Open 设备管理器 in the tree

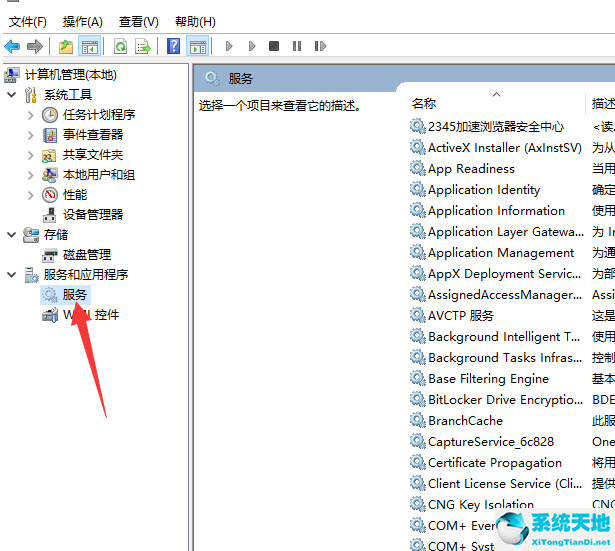(x=93, y=215)
